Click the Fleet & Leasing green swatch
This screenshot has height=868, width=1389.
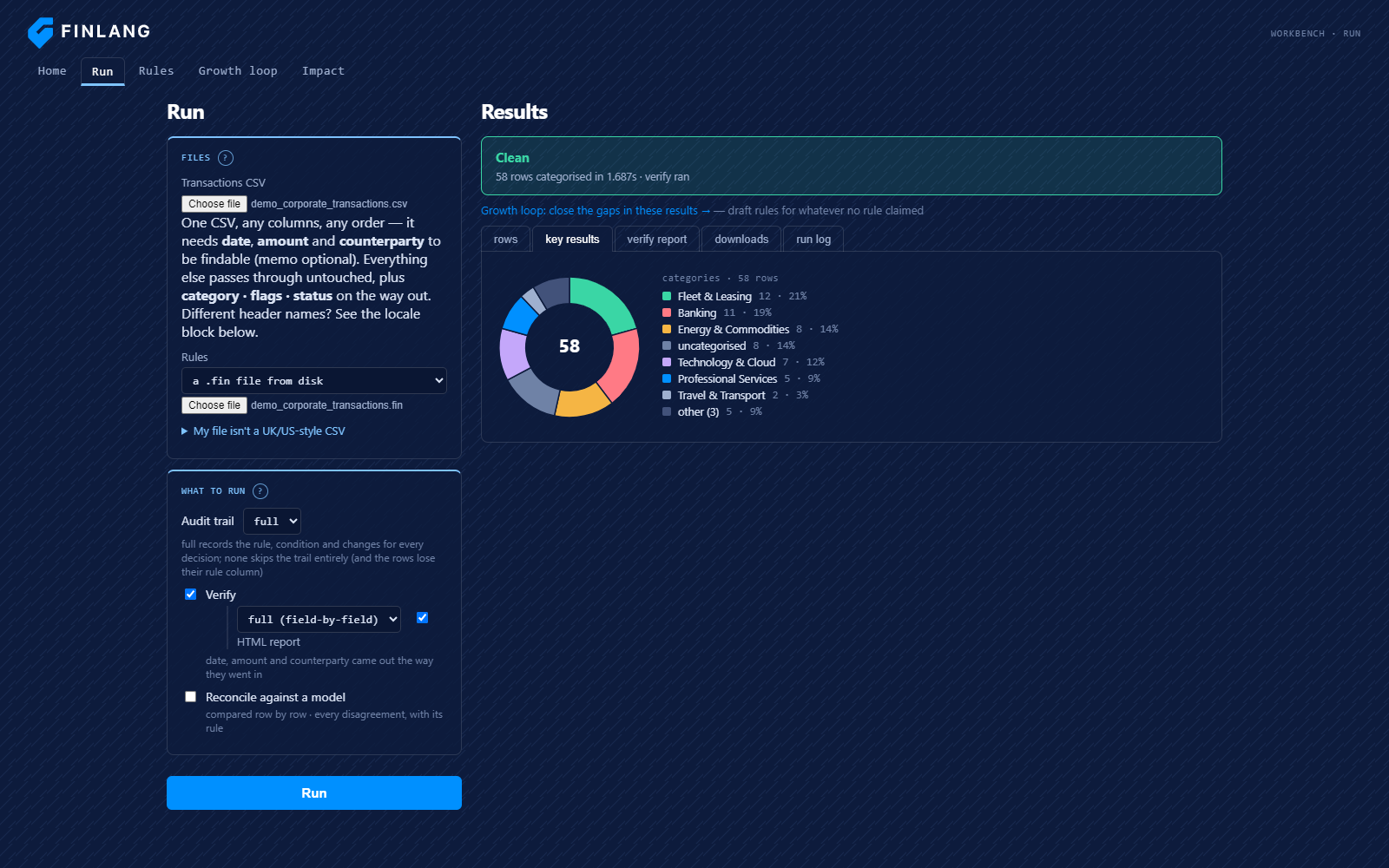click(667, 297)
